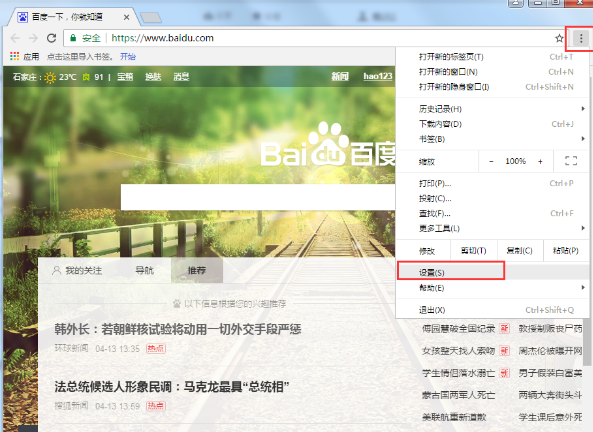This screenshot has height=432, width=593.
Task: Close the Baidu tab
Action: click(126, 17)
